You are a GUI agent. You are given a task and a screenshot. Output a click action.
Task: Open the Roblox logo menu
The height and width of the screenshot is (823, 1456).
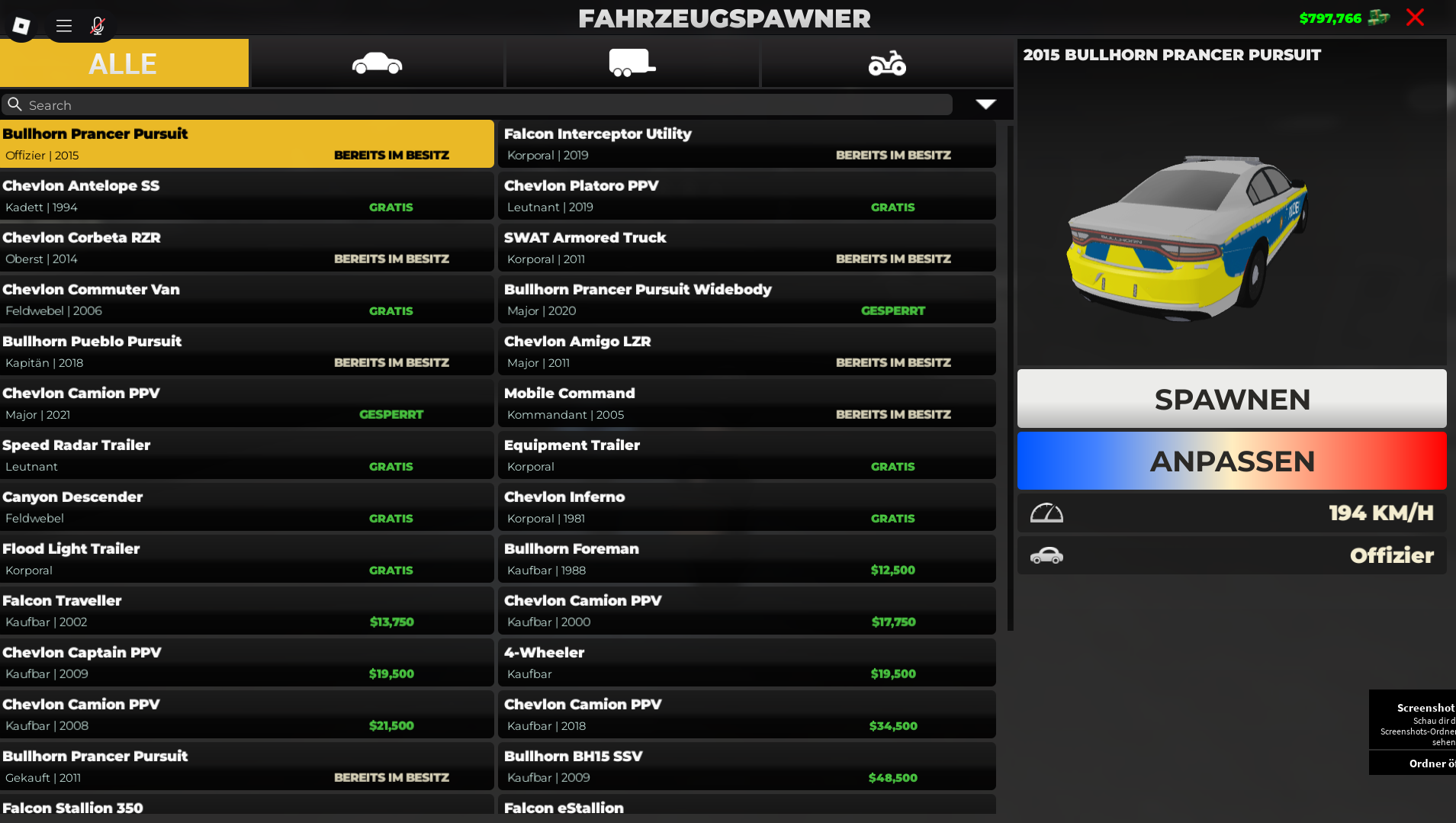[x=21, y=26]
